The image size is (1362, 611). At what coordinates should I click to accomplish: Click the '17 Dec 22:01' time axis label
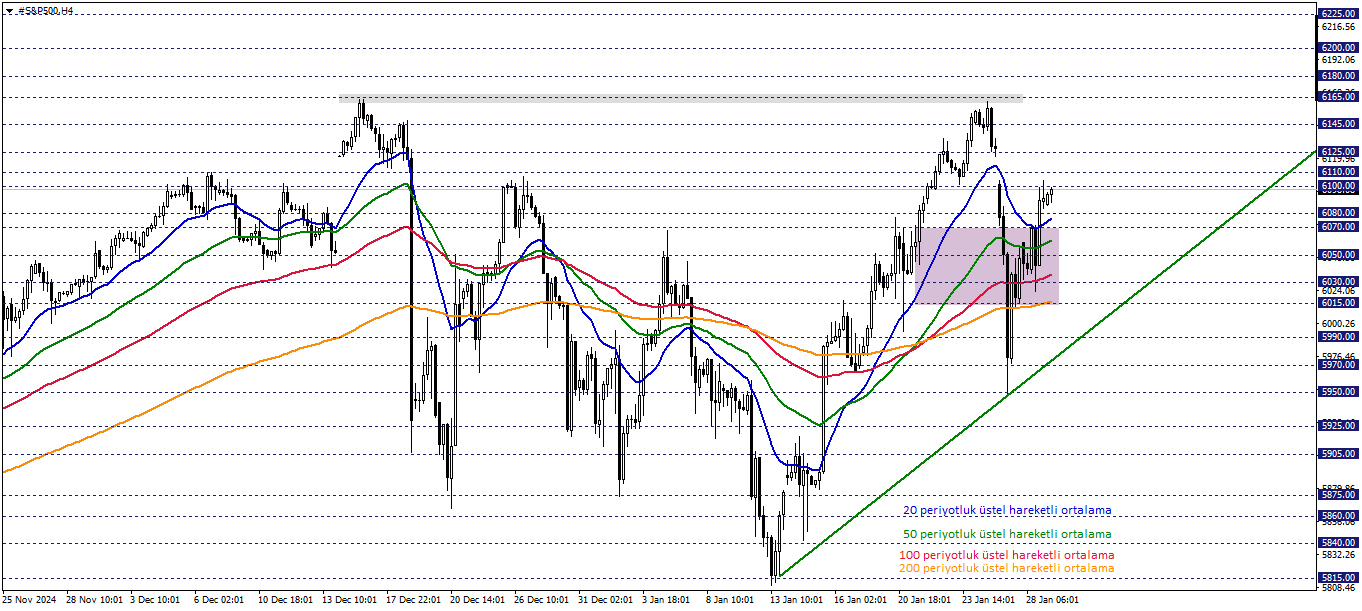coord(413,600)
